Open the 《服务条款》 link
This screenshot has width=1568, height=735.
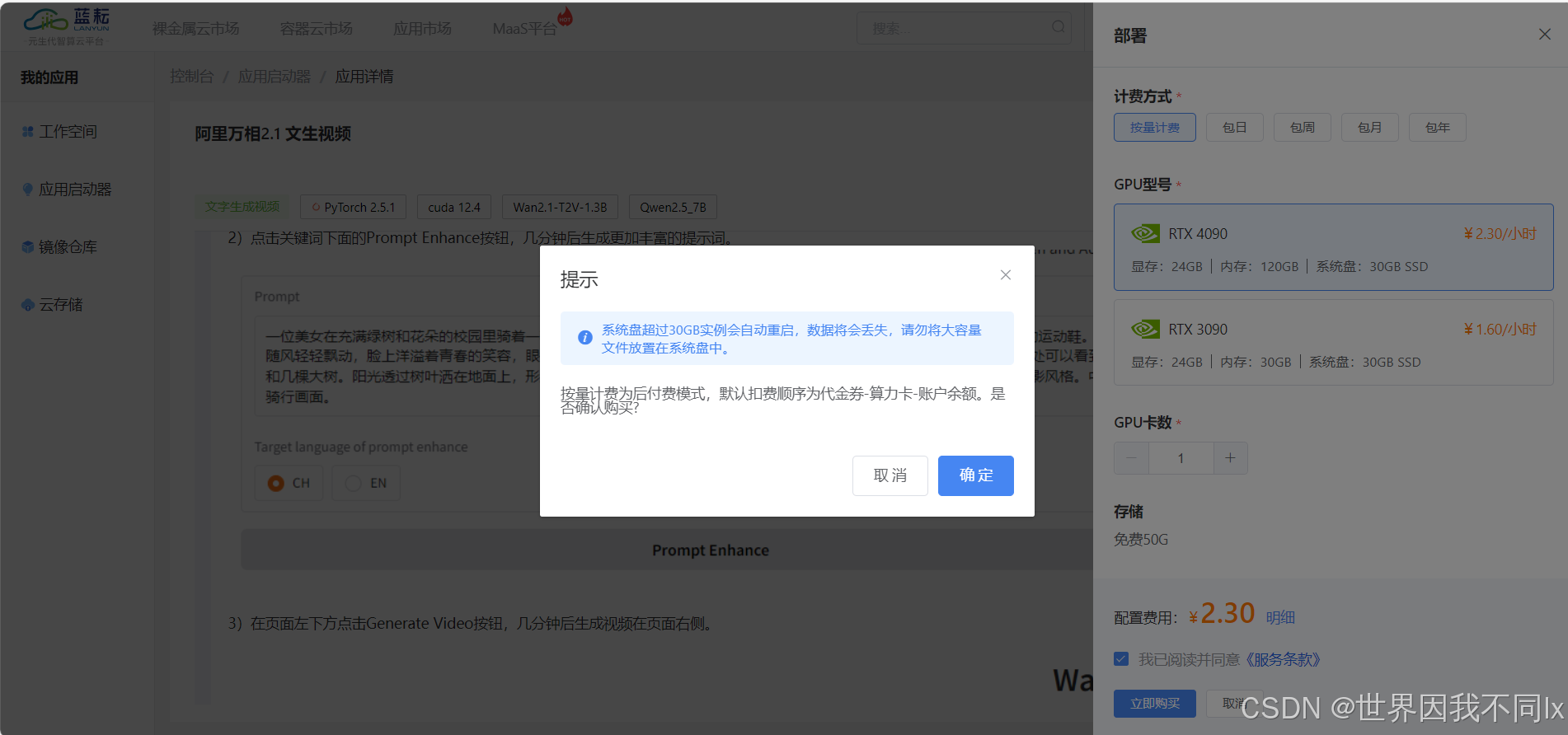(x=1283, y=659)
